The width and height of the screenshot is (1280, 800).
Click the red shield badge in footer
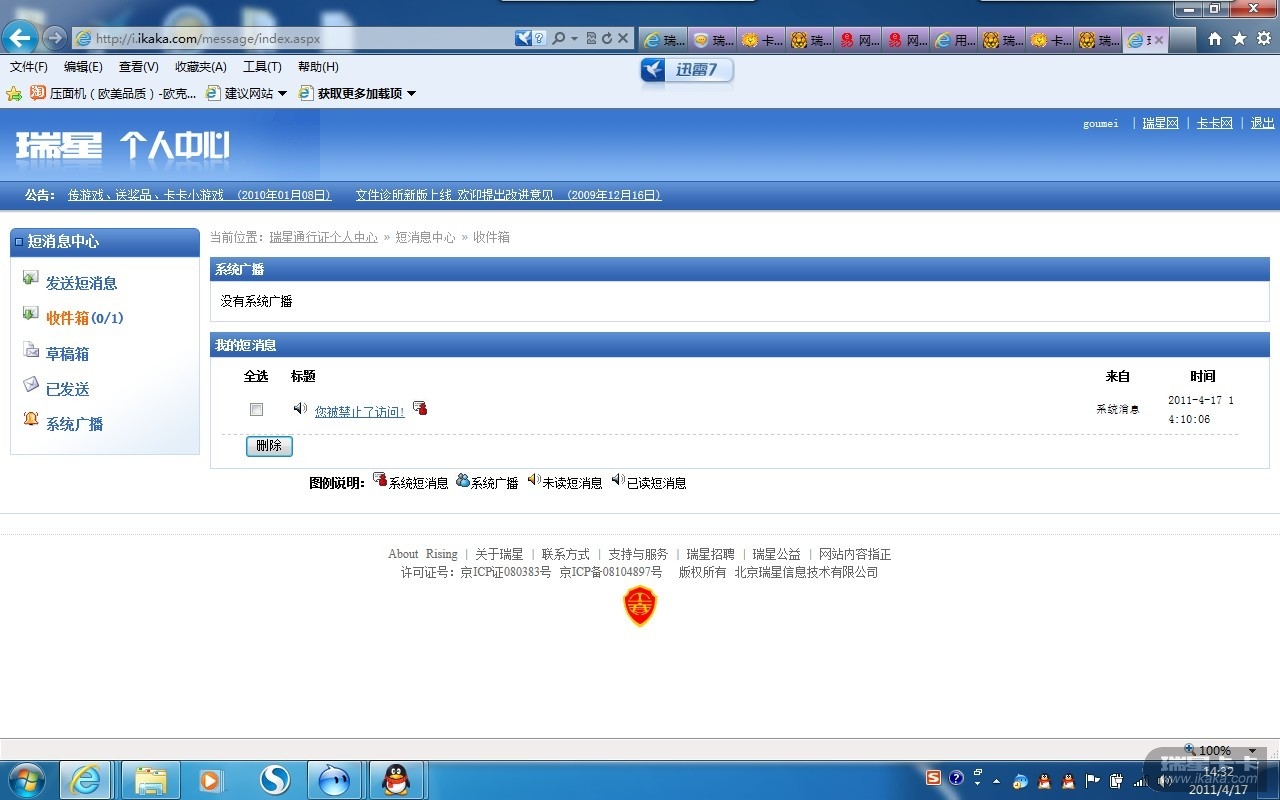pyautogui.click(x=640, y=606)
